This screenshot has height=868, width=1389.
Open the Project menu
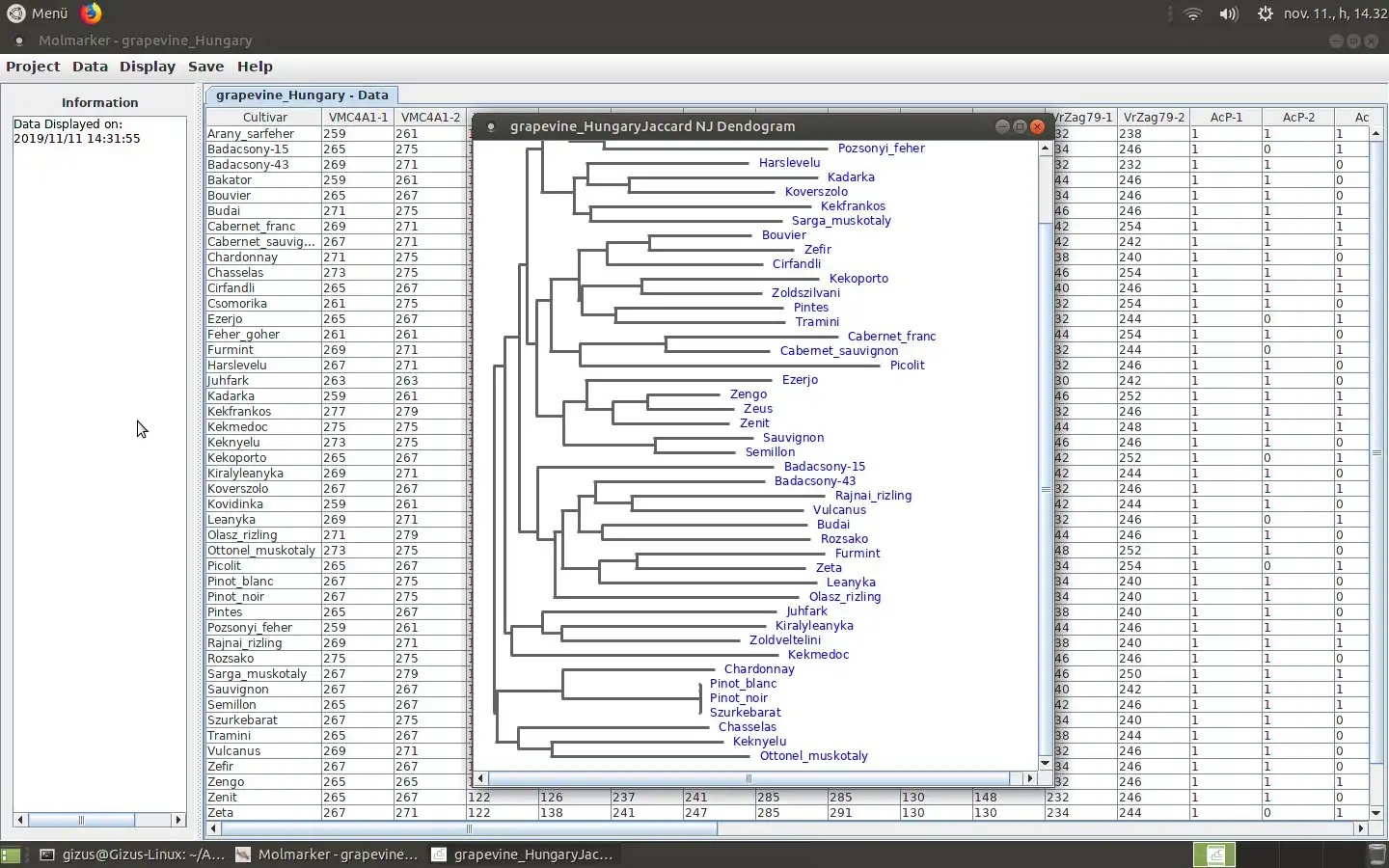coord(33,67)
